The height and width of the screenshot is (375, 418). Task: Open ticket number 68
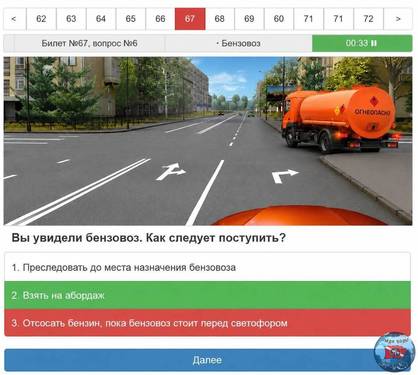click(220, 19)
